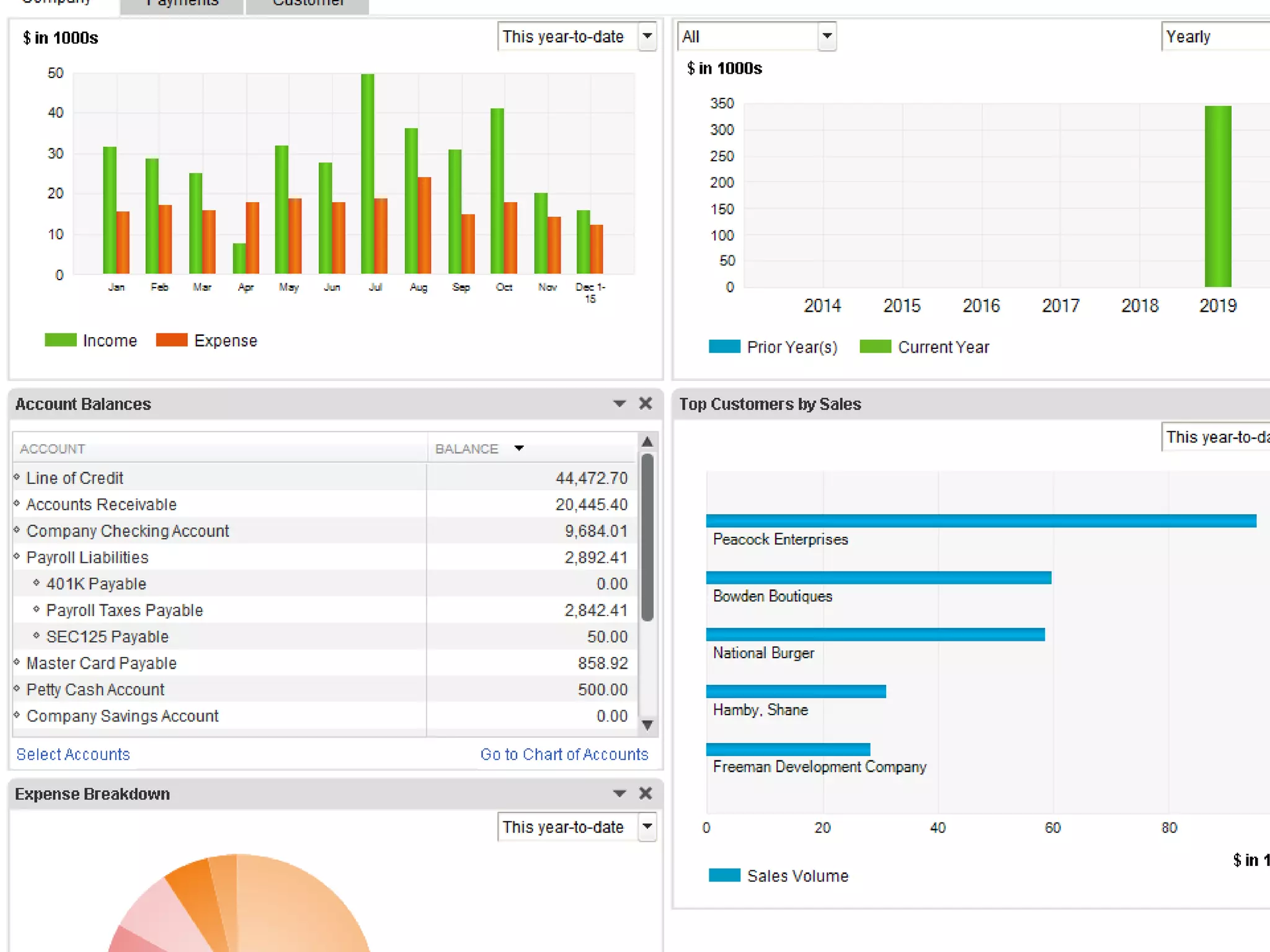Switch to the Payments tab
Screen dimensions: 1270x952
coord(182,5)
